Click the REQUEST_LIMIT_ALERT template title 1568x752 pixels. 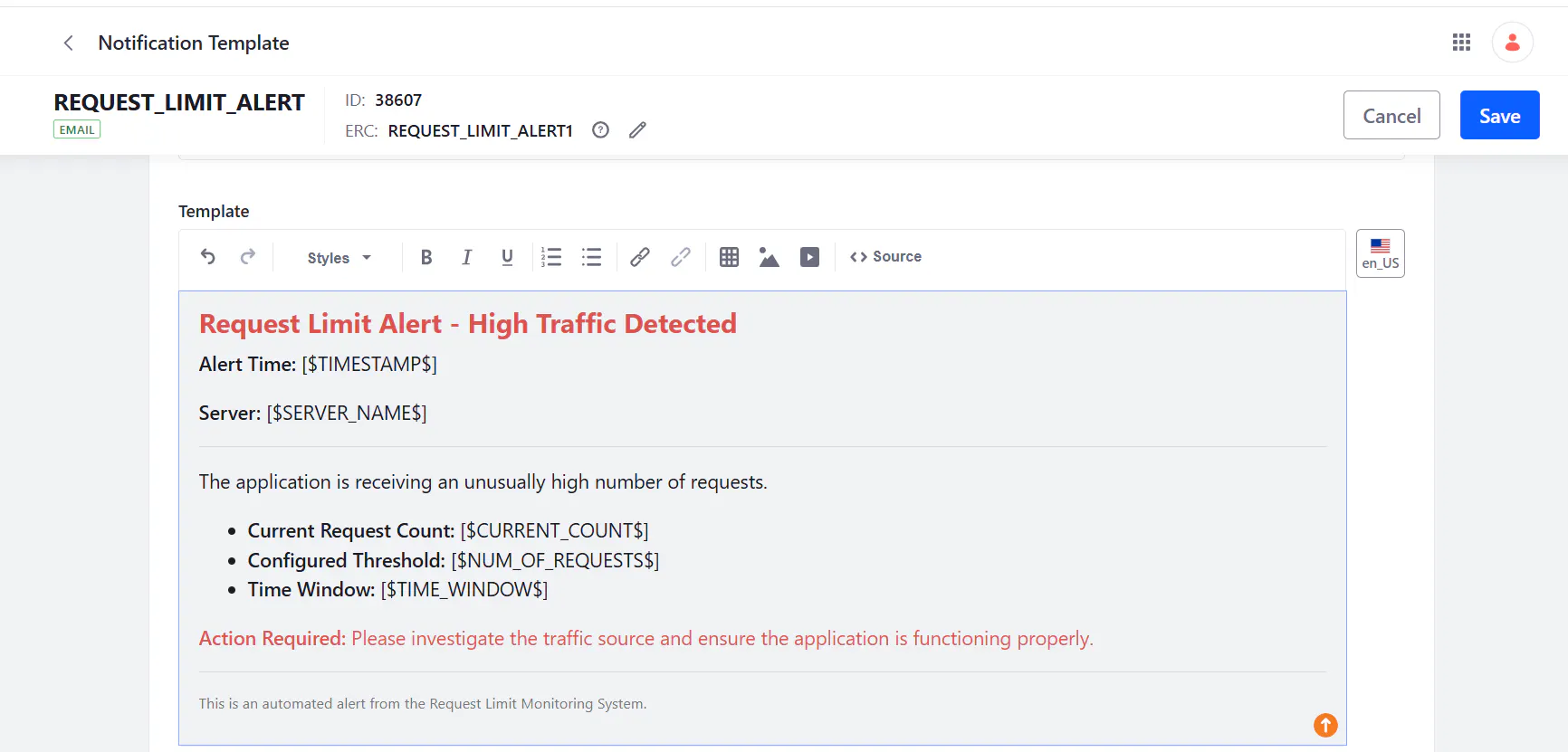[179, 102]
